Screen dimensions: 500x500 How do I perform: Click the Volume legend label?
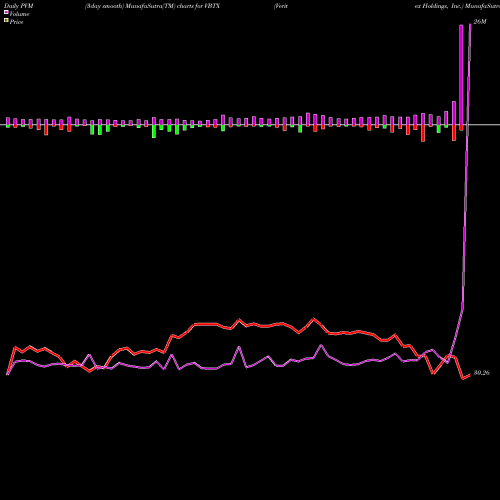point(19,14)
